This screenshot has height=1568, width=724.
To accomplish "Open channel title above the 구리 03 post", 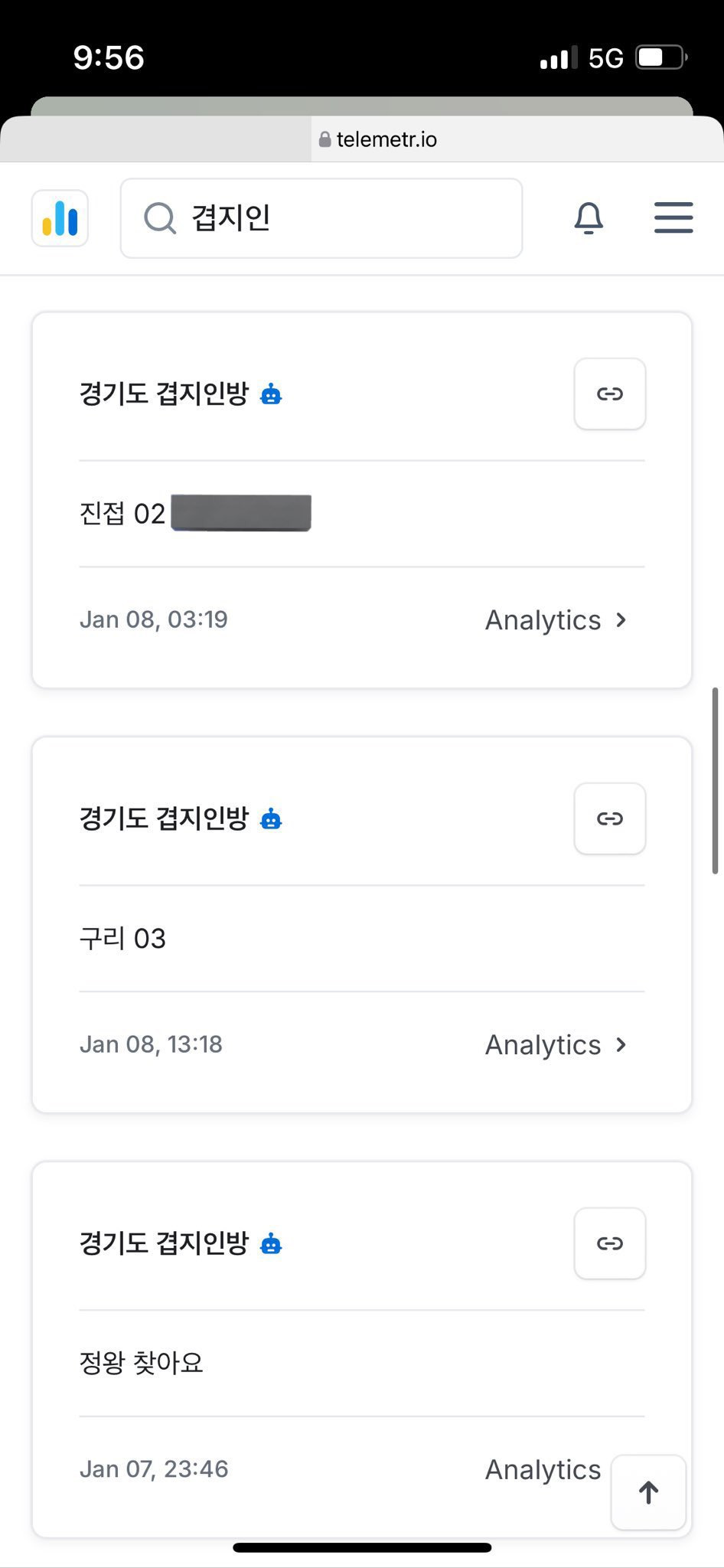I will click(164, 819).
